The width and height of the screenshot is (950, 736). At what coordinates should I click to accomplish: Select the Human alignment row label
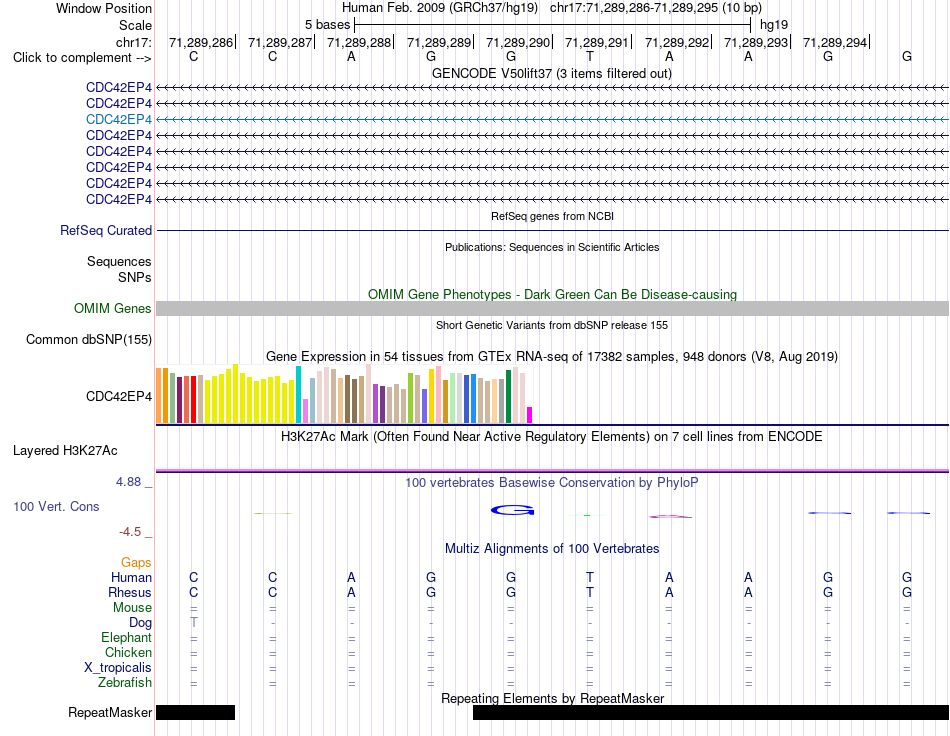131,578
